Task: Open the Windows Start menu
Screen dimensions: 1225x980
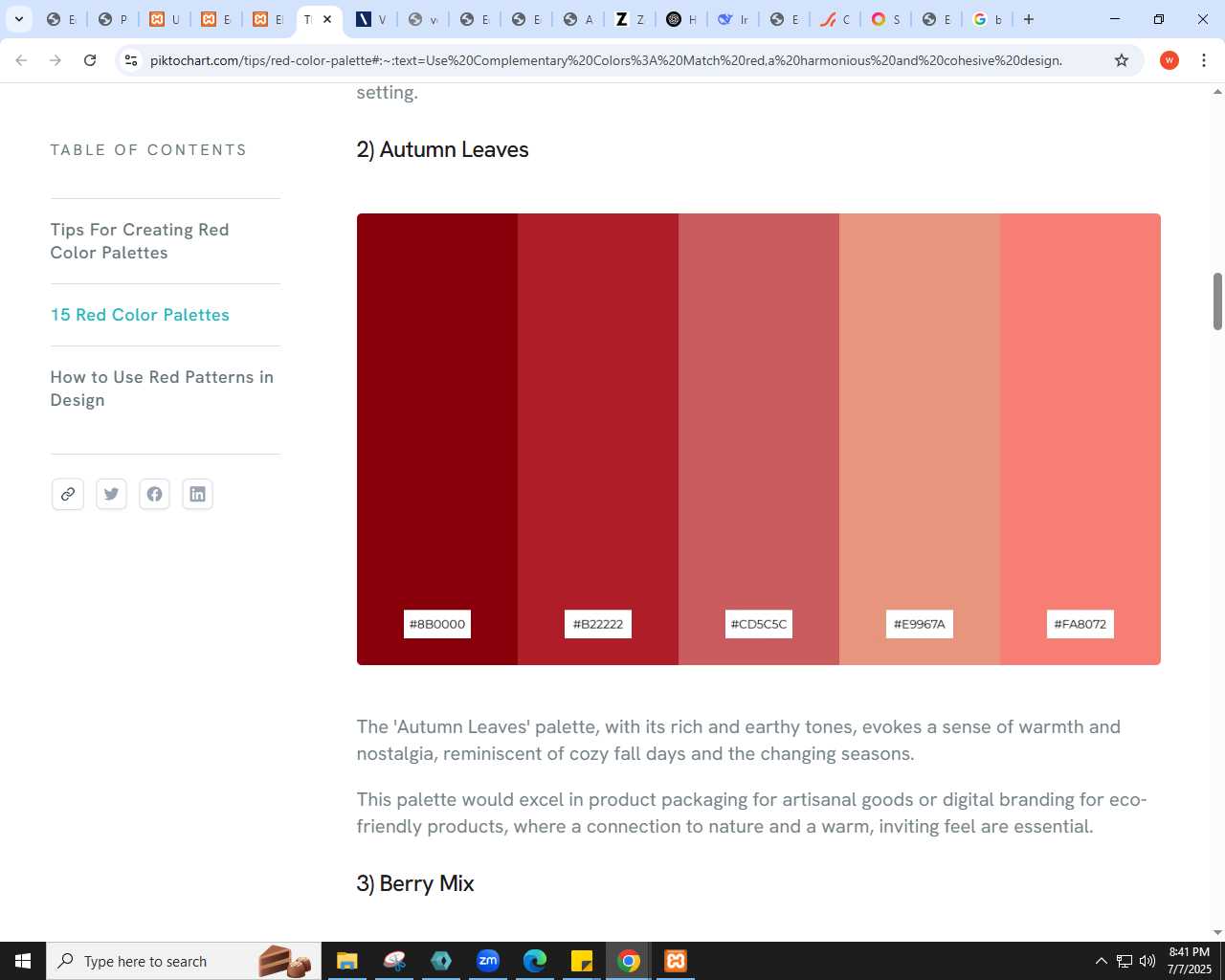Action: pyautogui.click(x=23, y=961)
